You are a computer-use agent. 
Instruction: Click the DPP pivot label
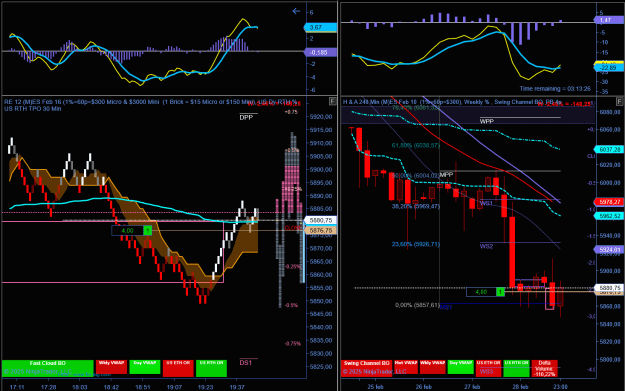click(x=246, y=118)
